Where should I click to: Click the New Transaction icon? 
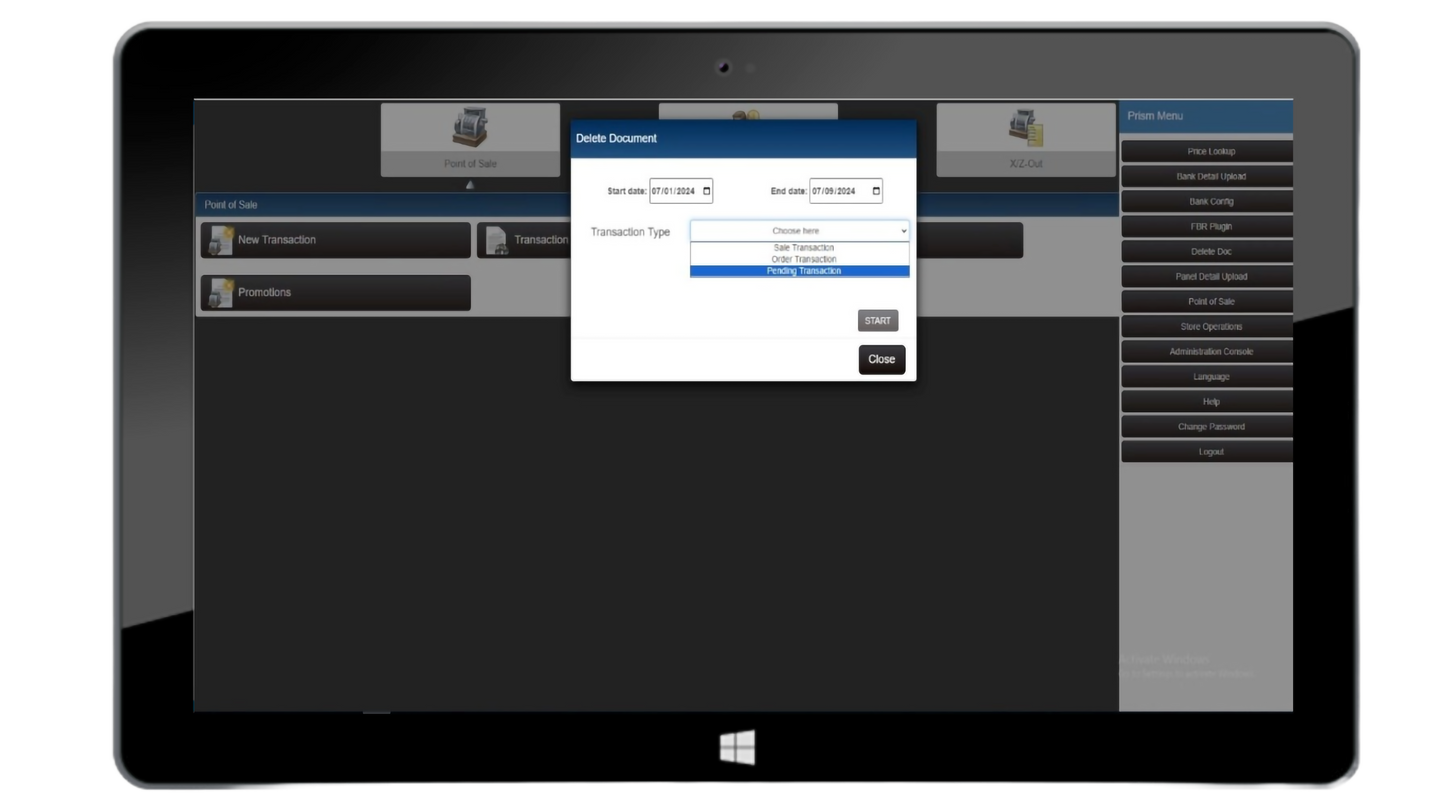(x=221, y=240)
